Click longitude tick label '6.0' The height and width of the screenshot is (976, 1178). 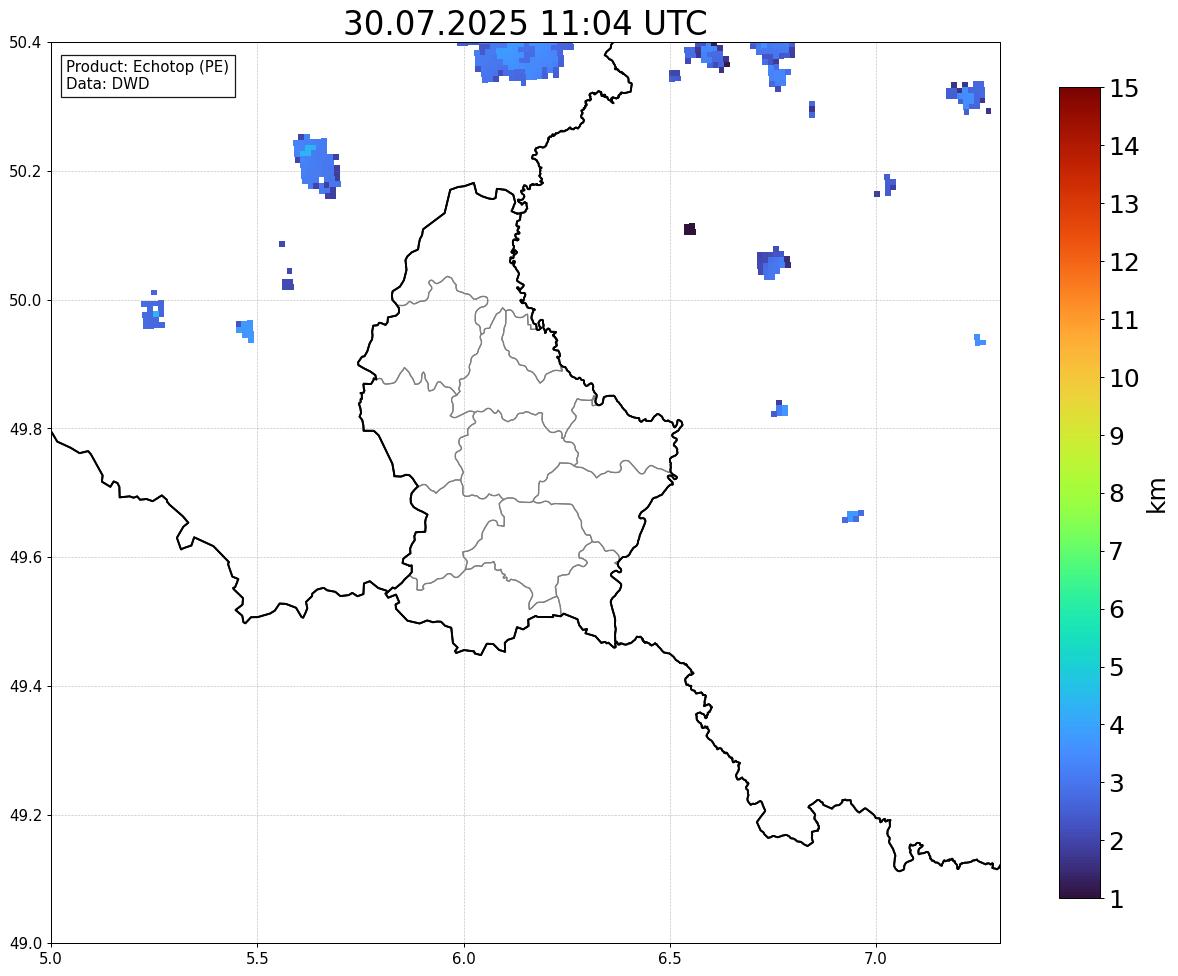464,959
